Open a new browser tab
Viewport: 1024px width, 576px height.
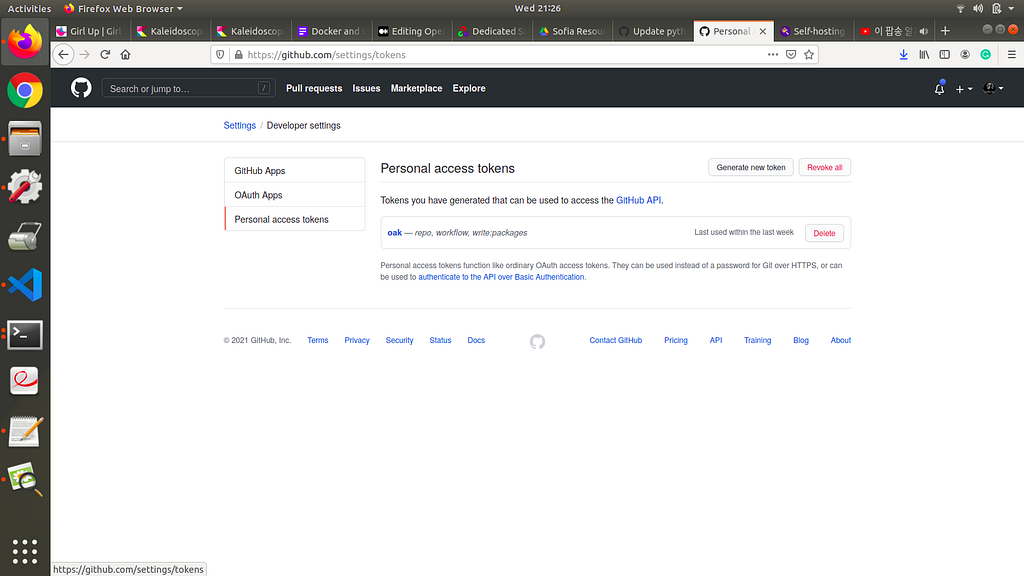tap(945, 31)
